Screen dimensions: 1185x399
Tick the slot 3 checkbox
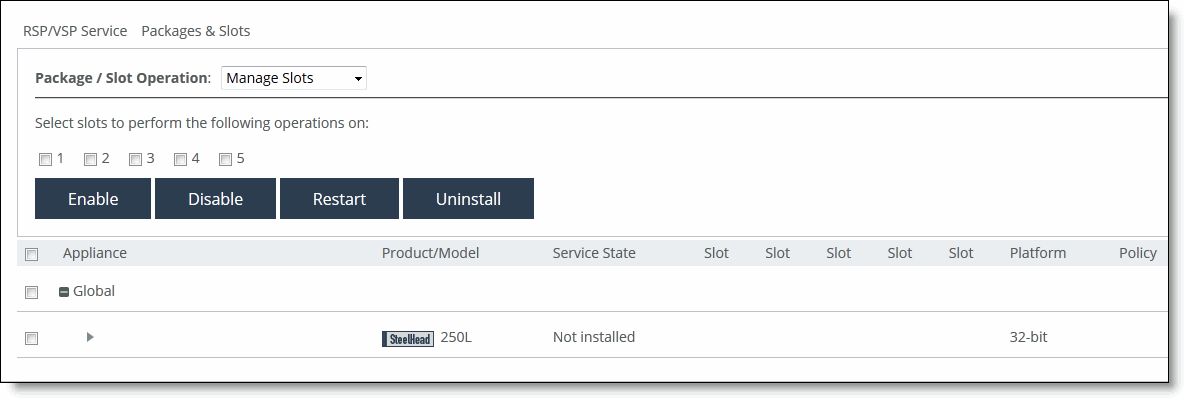click(x=135, y=159)
